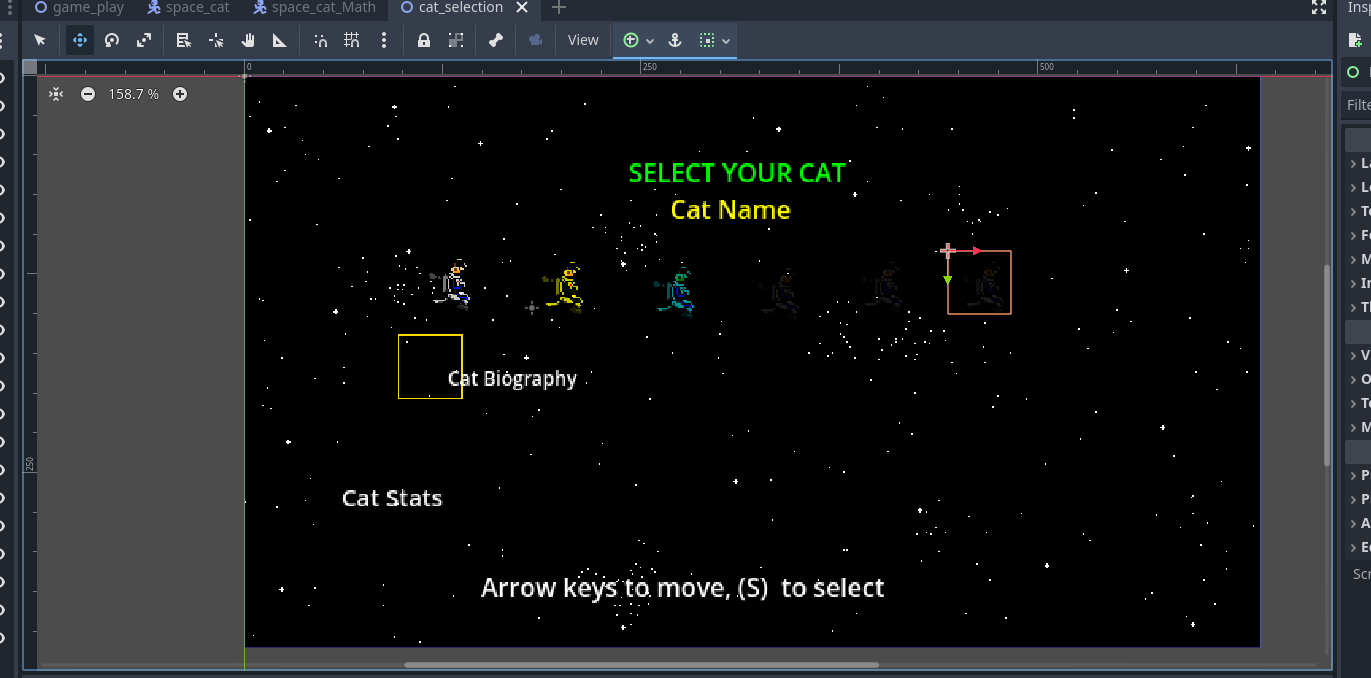Activate the Select Mode arrow tool
This screenshot has width=1371, height=678.
point(40,40)
